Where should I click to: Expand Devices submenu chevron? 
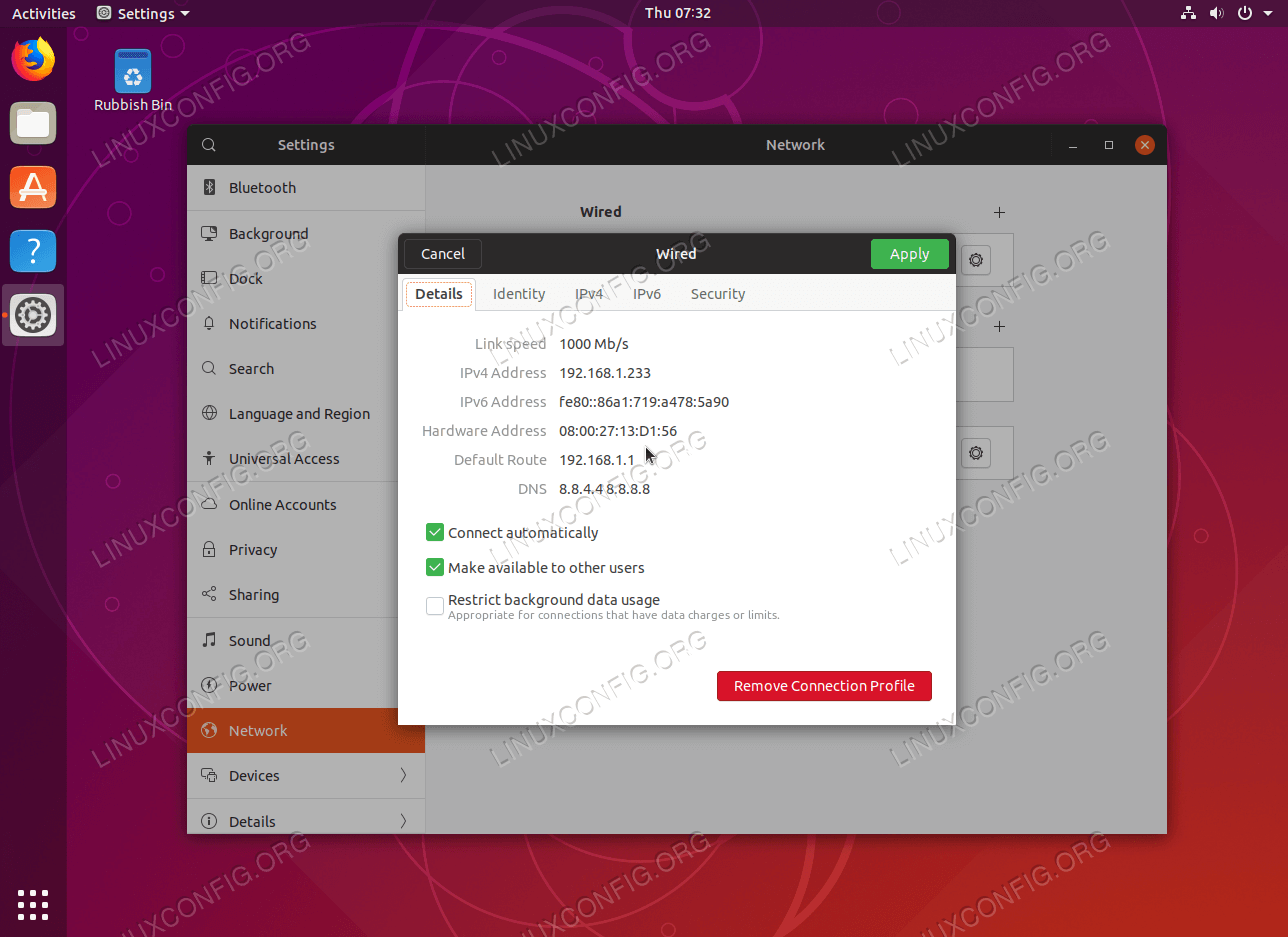coord(404,775)
